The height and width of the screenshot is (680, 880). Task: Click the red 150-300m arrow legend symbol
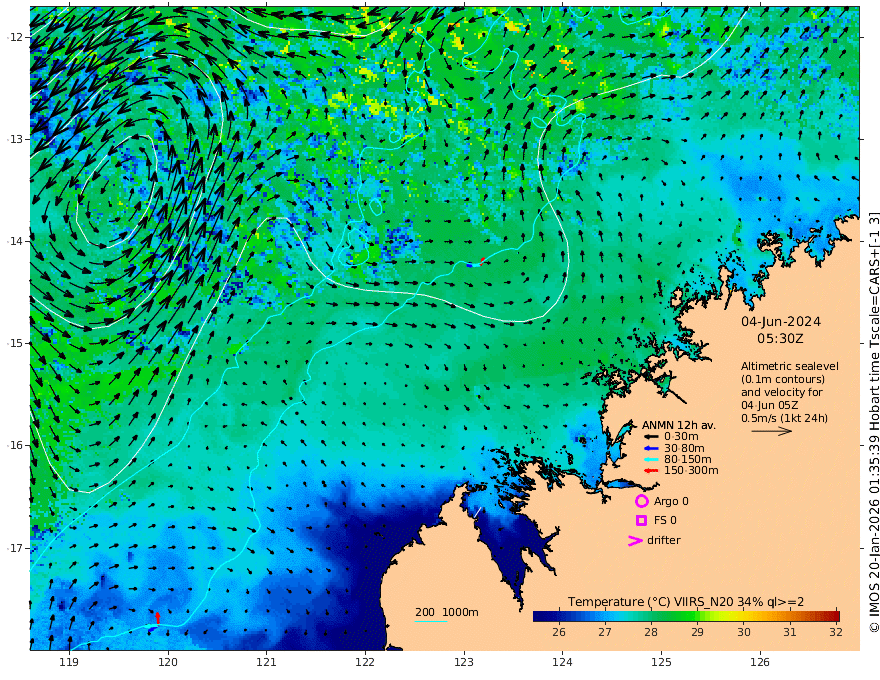(651, 471)
